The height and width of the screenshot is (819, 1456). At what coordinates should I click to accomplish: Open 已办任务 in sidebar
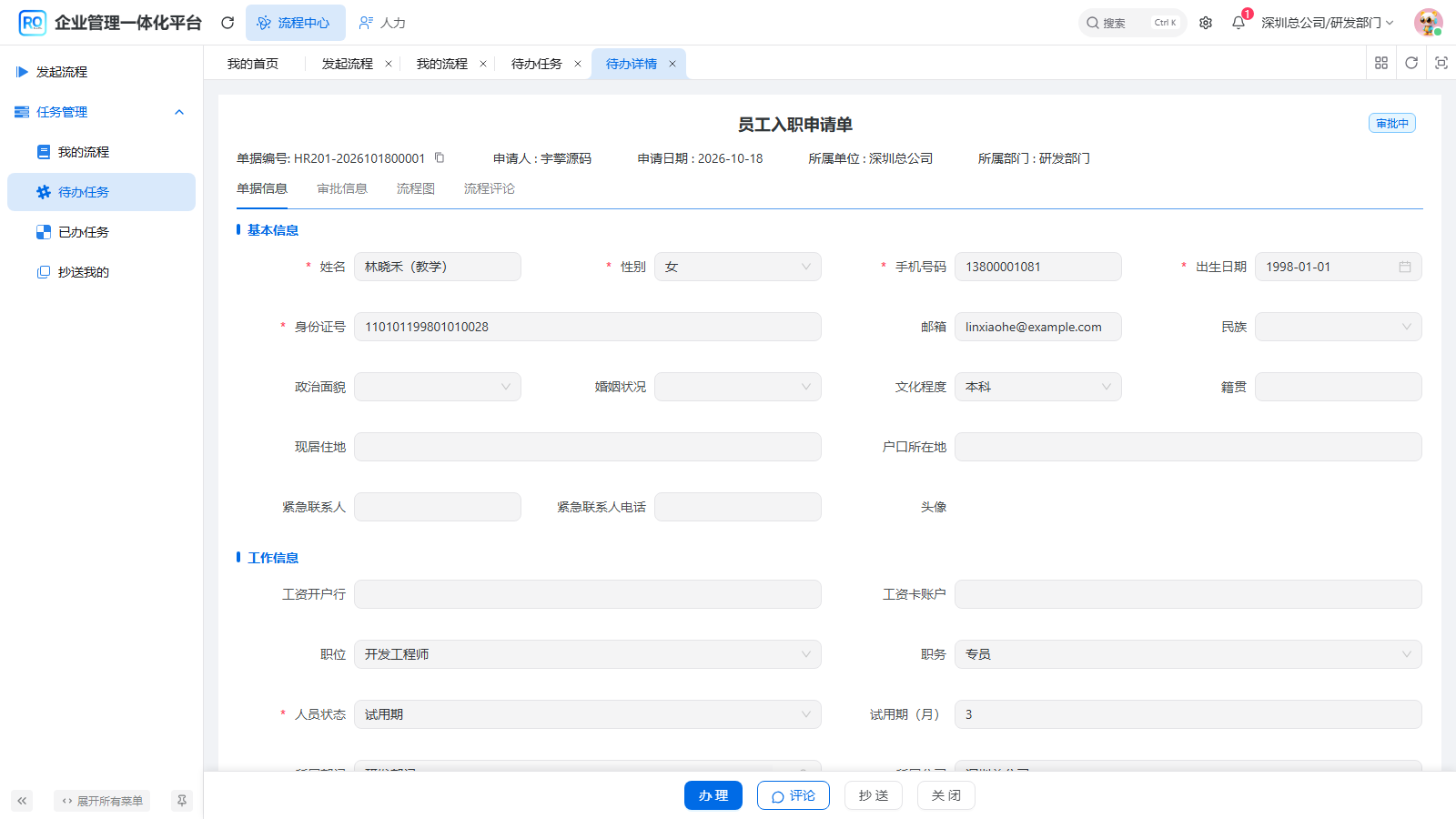click(101, 232)
